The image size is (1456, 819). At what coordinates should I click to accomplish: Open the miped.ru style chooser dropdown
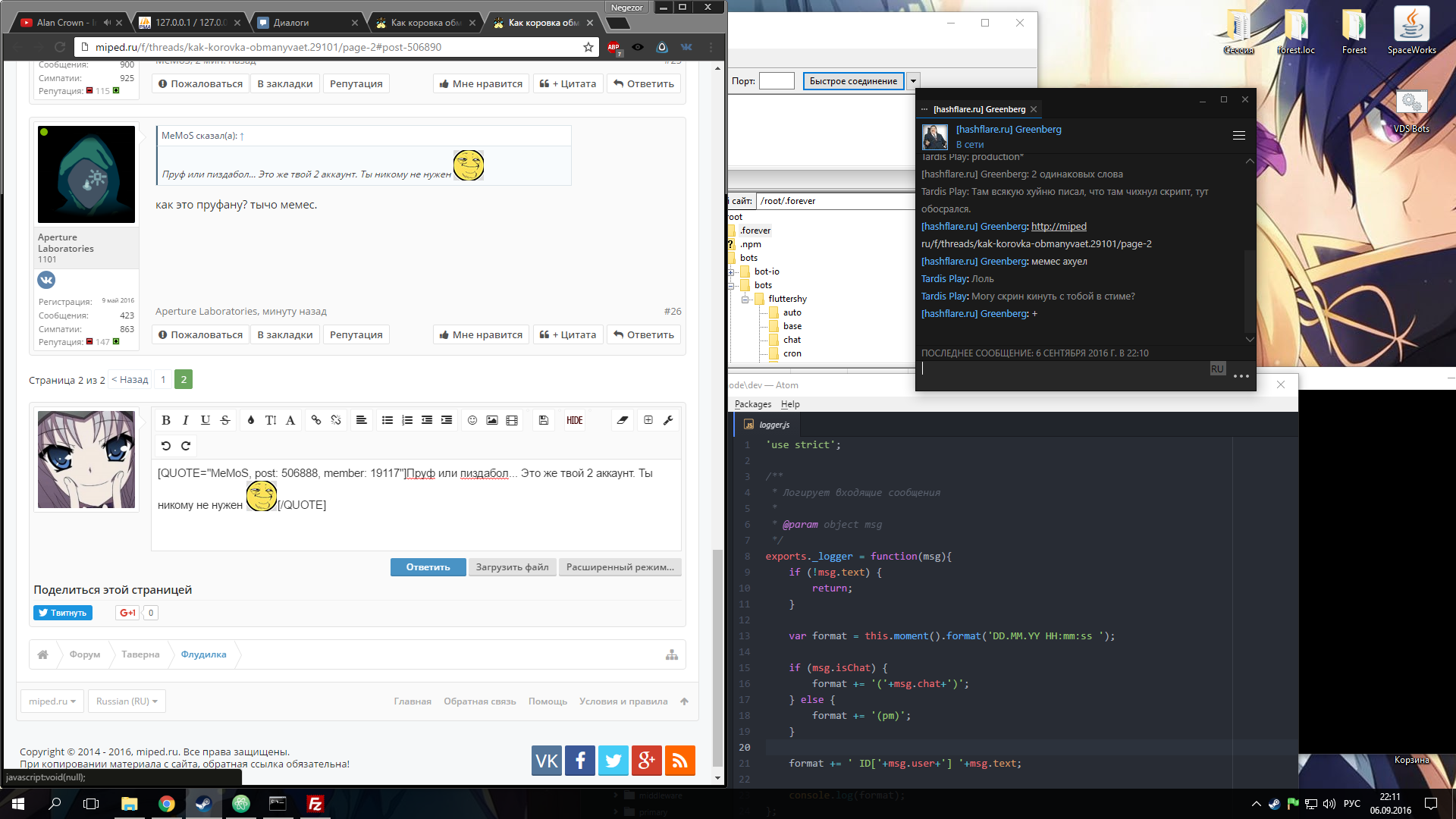pyautogui.click(x=52, y=701)
